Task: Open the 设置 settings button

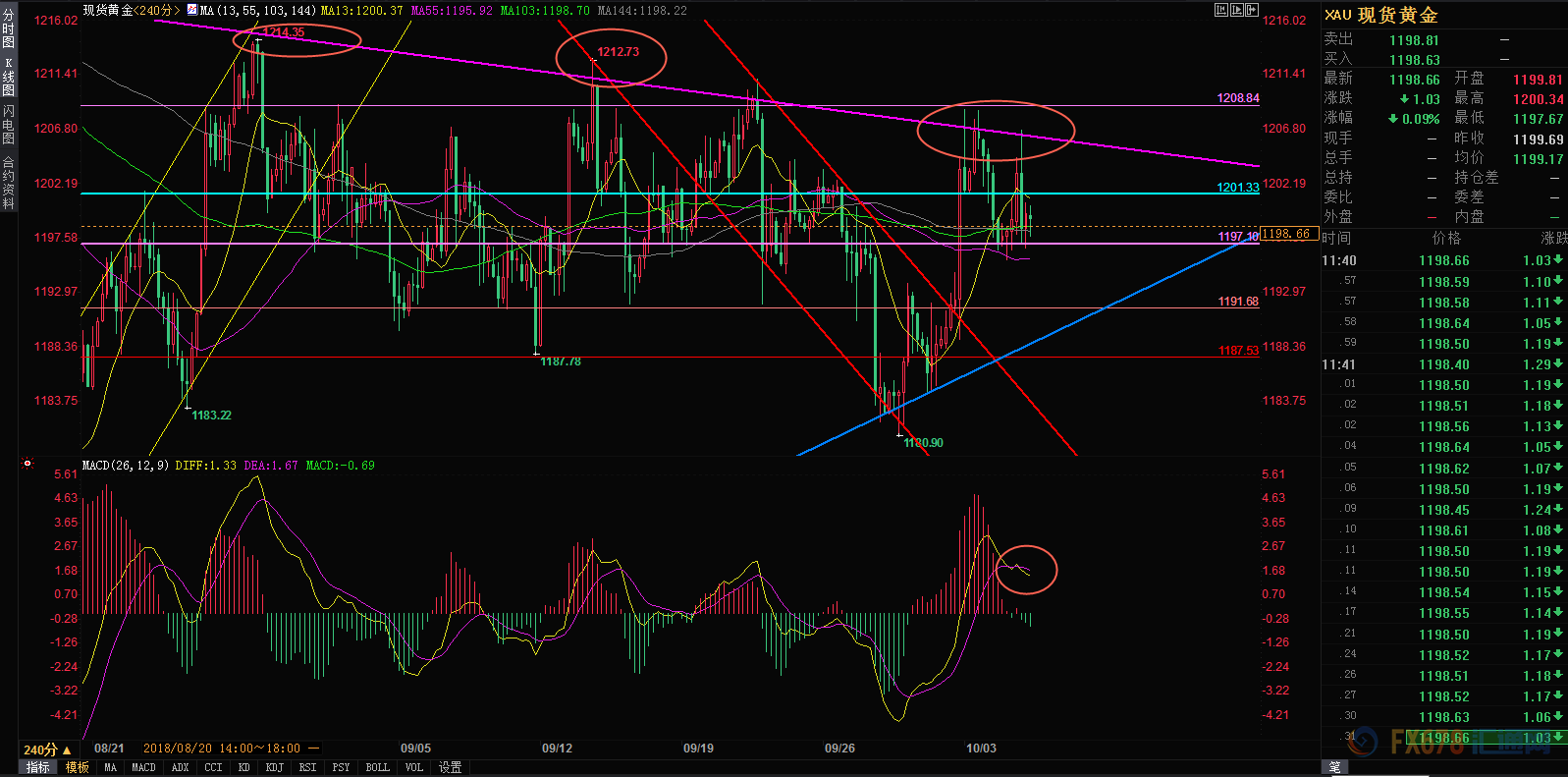Action: tap(450, 767)
